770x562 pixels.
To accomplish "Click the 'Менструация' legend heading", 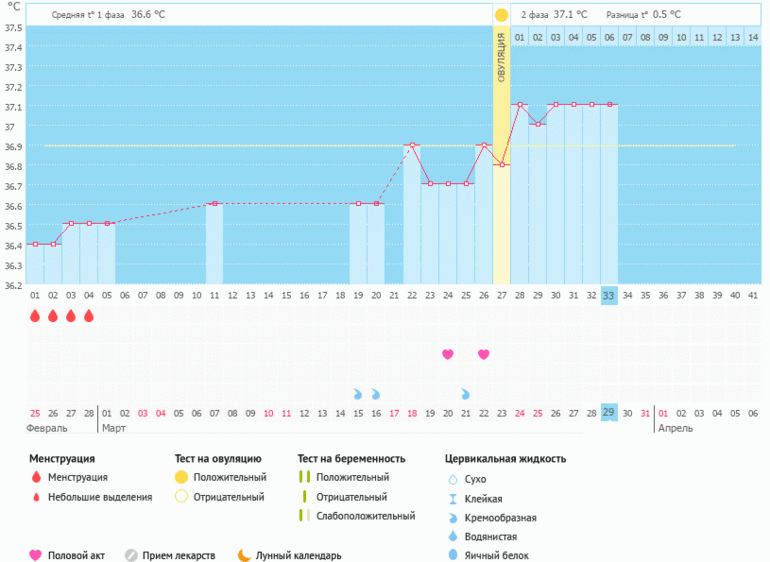I will [62, 459].
